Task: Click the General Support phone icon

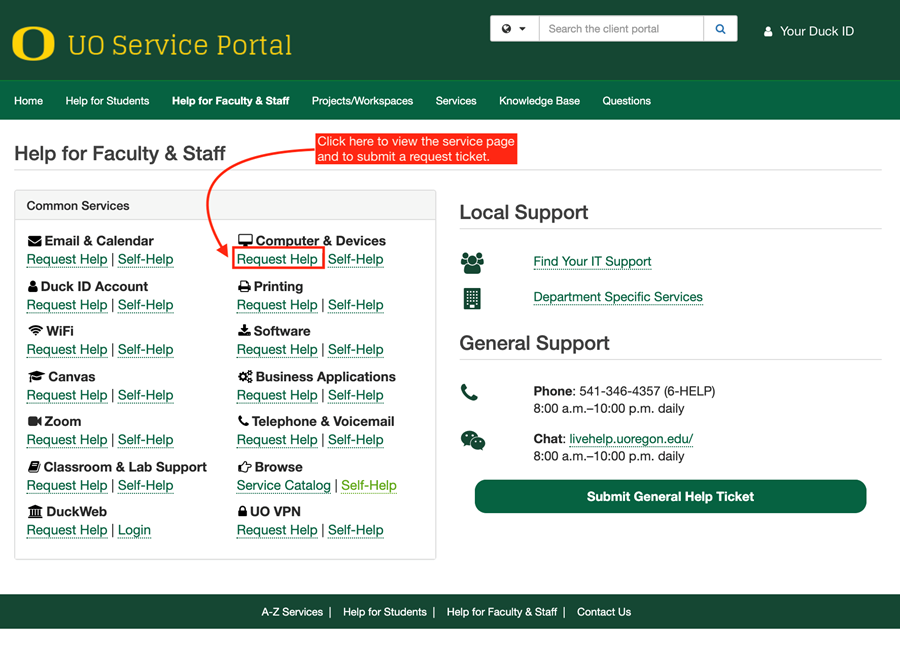Action: click(470, 392)
